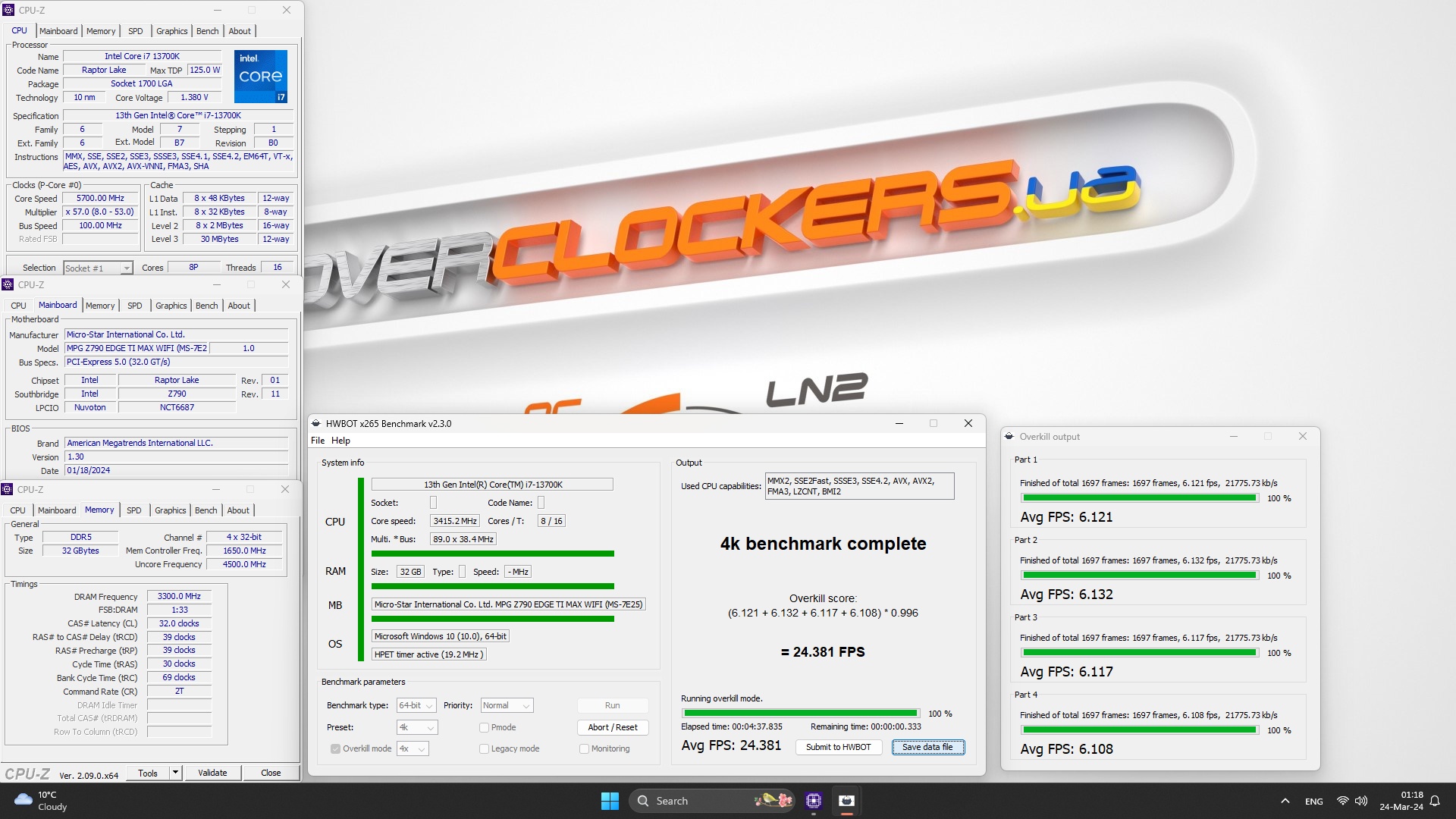Open the Overkill mode 4x dropdown
The width and height of the screenshot is (1456, 819).
[413, 748]
